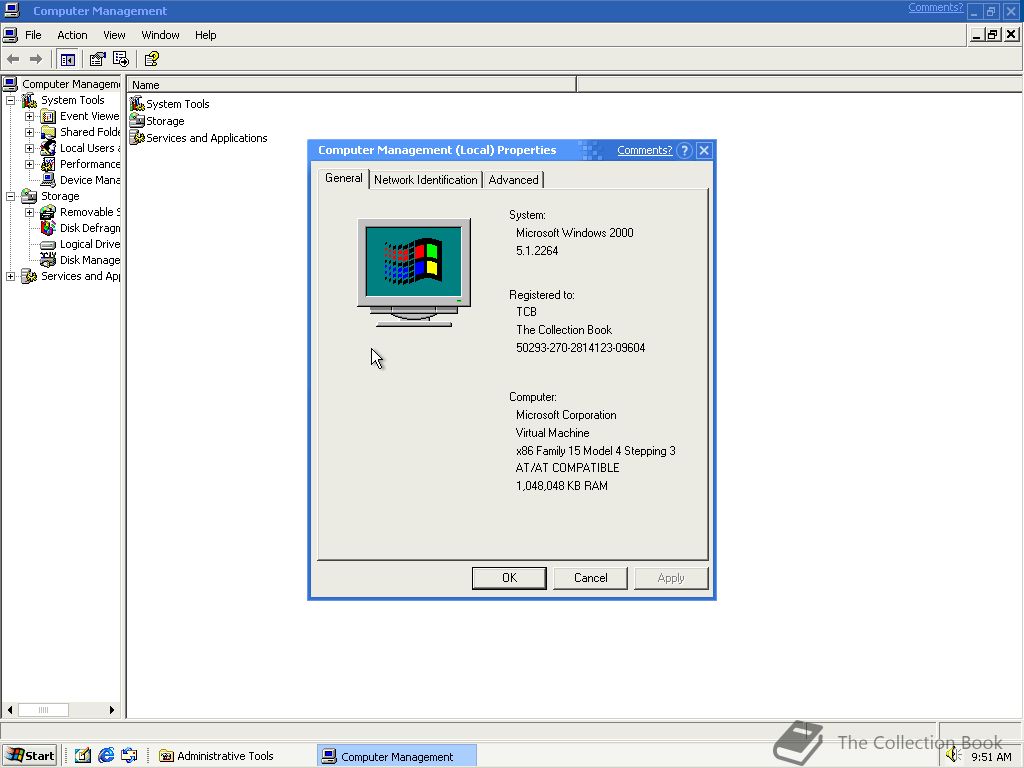Click the dialog's question mark help icon
Image resolution: width=1024 pixels, height=768 pixels.
coord(684,151)
